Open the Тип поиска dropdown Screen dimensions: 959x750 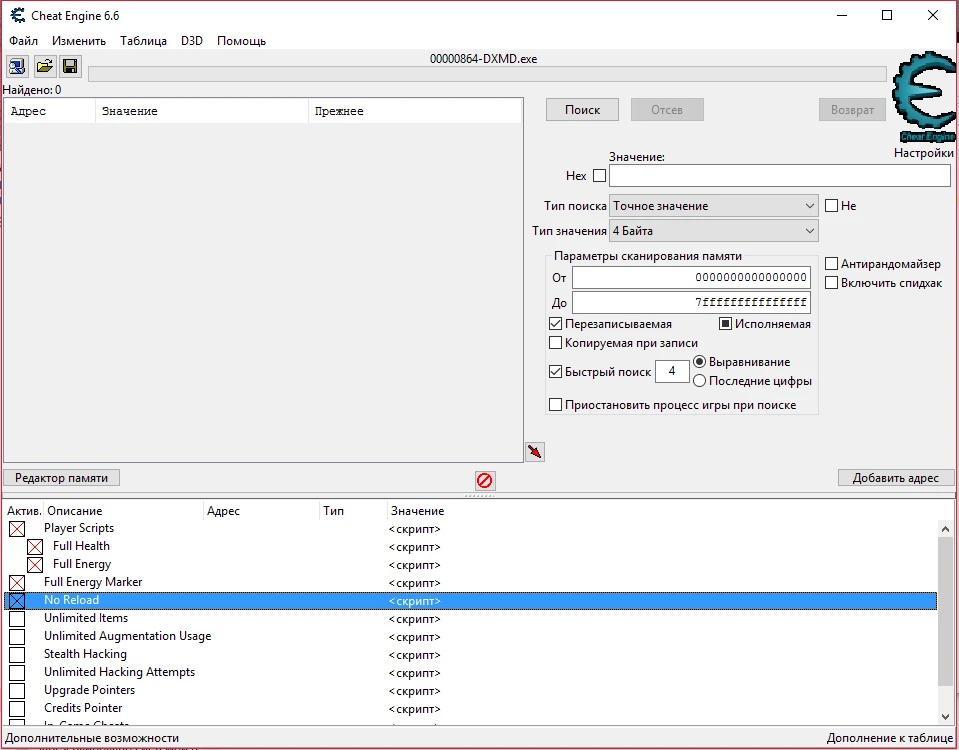[714, 206]
